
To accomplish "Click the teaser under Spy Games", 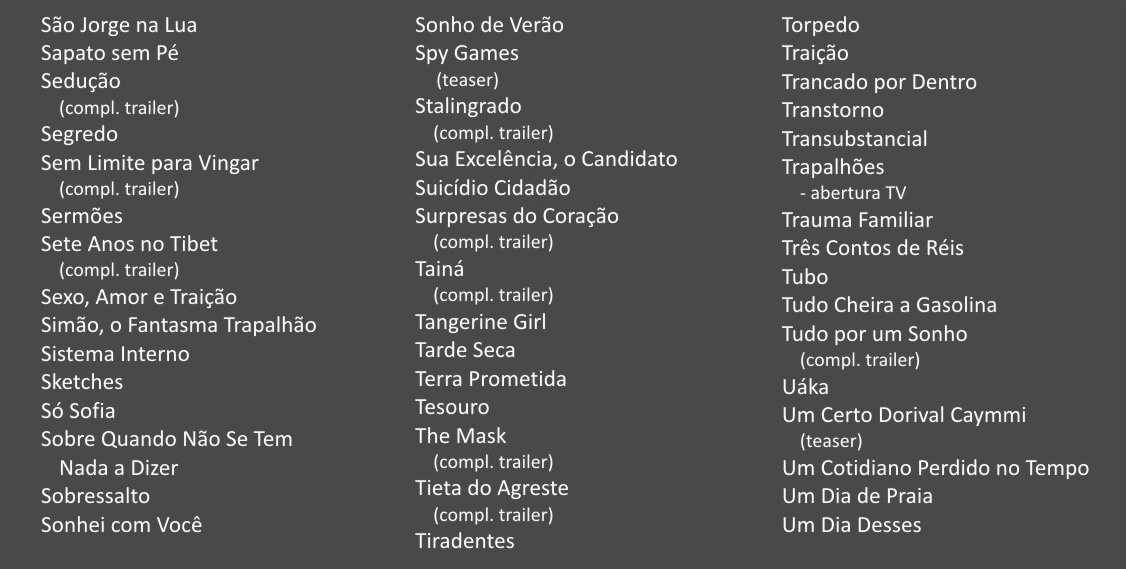I will point(467,80).
